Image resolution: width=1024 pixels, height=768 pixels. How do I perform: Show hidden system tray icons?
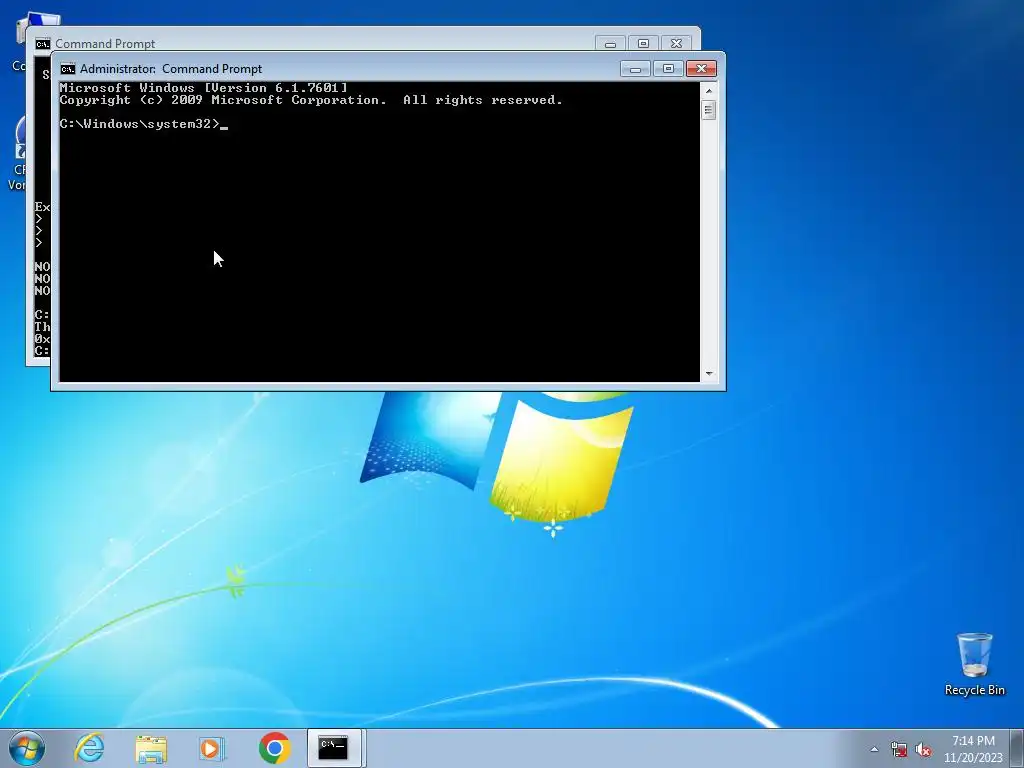pos(874,749)
